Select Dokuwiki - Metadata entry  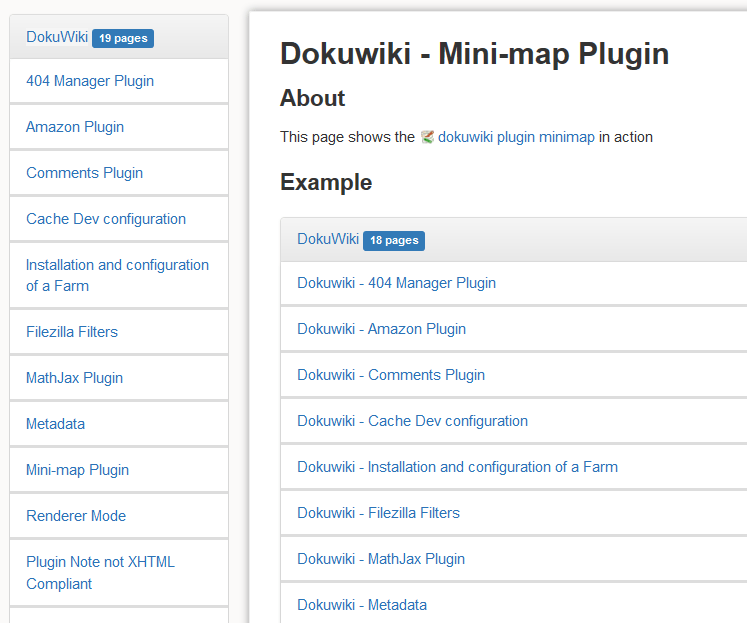pos(362,605)
